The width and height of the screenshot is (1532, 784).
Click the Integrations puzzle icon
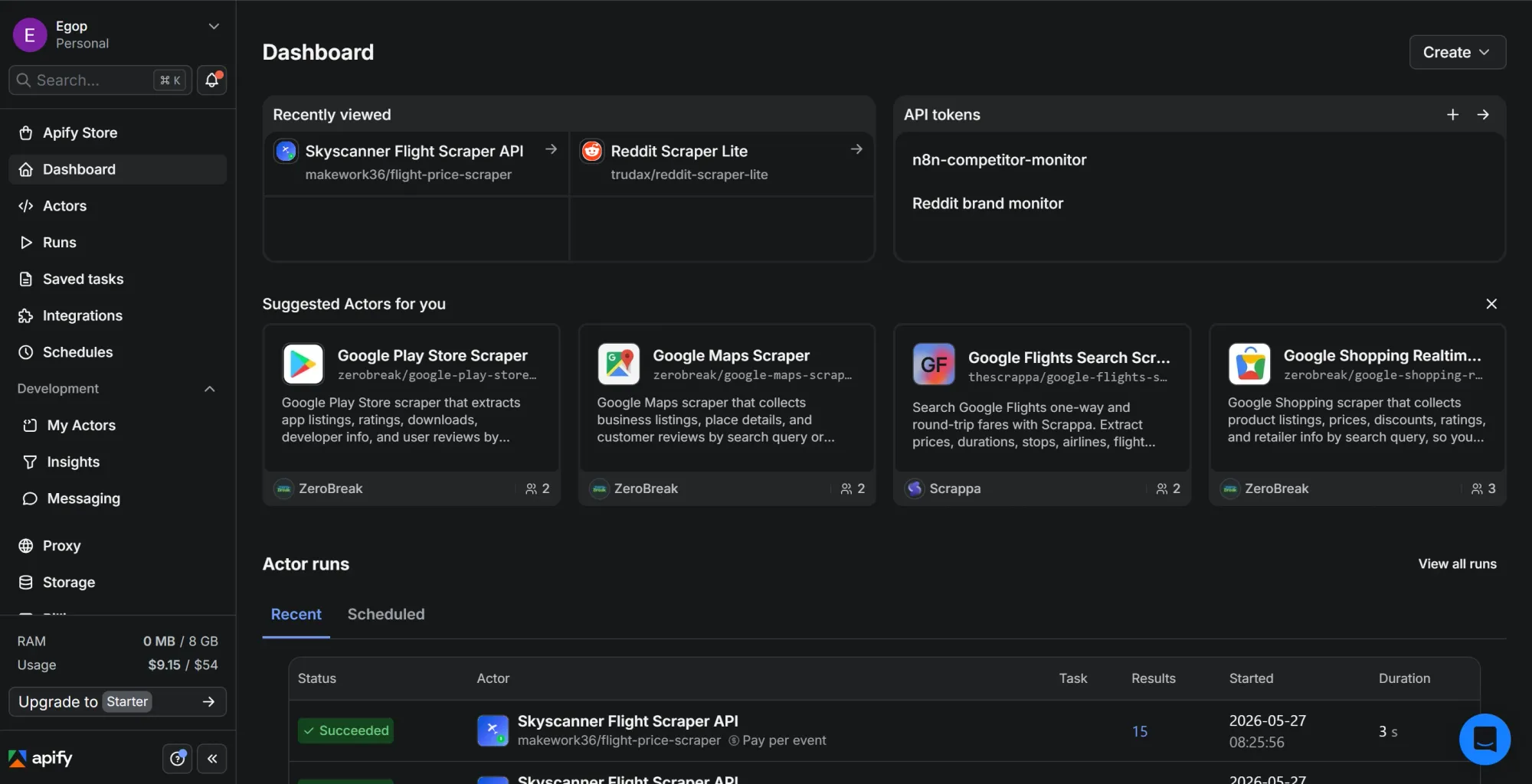click(x=26, y=315)
